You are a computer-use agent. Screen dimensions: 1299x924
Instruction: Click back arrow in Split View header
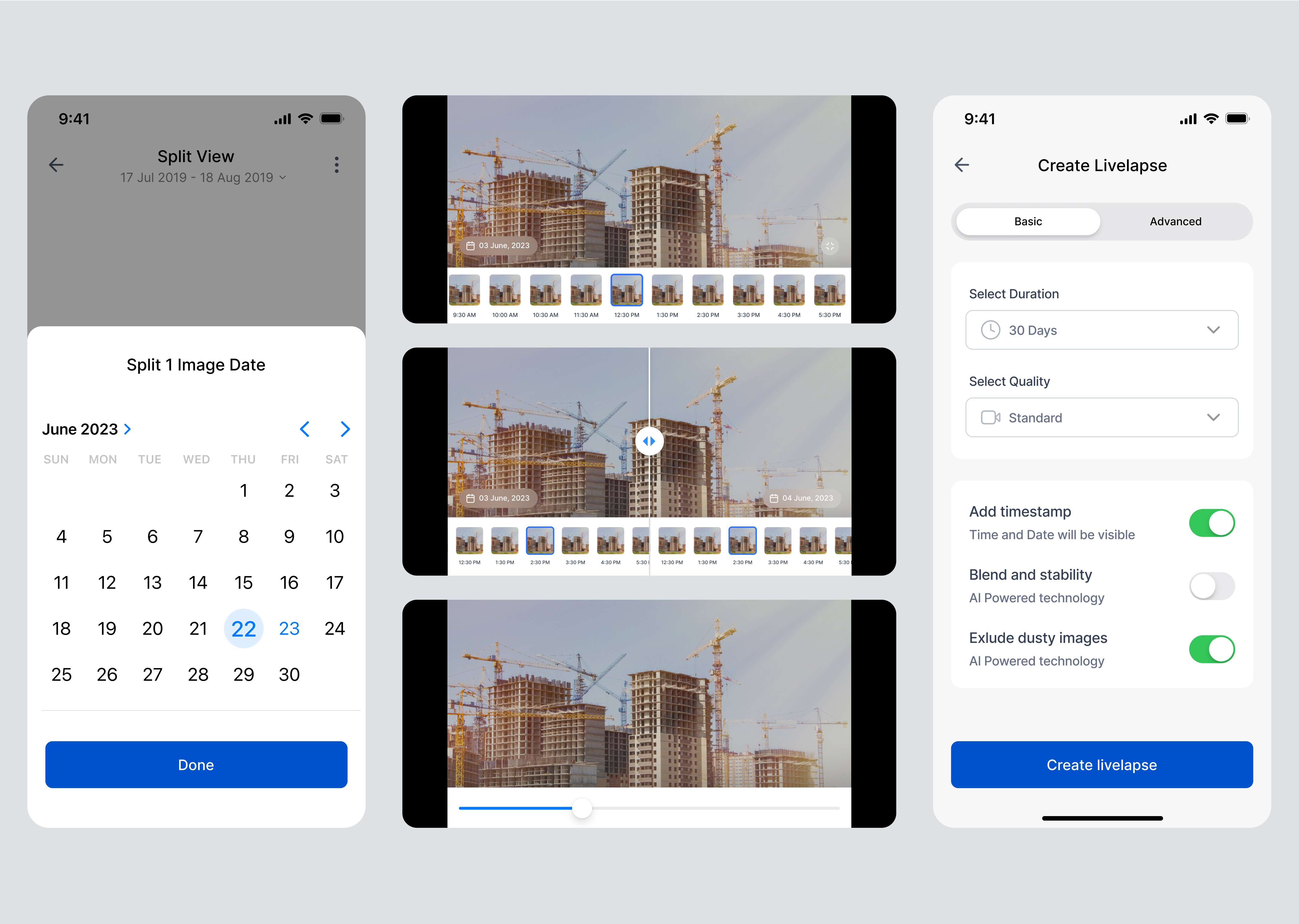(56, 165)
